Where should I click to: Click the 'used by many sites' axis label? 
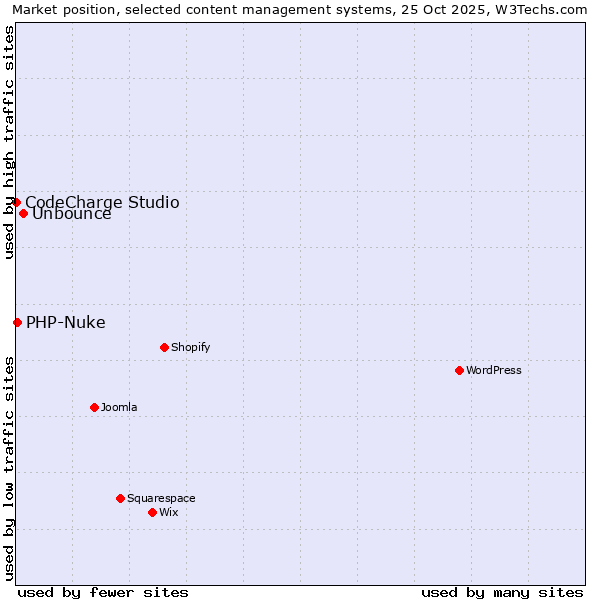click(x=502, y=592)
